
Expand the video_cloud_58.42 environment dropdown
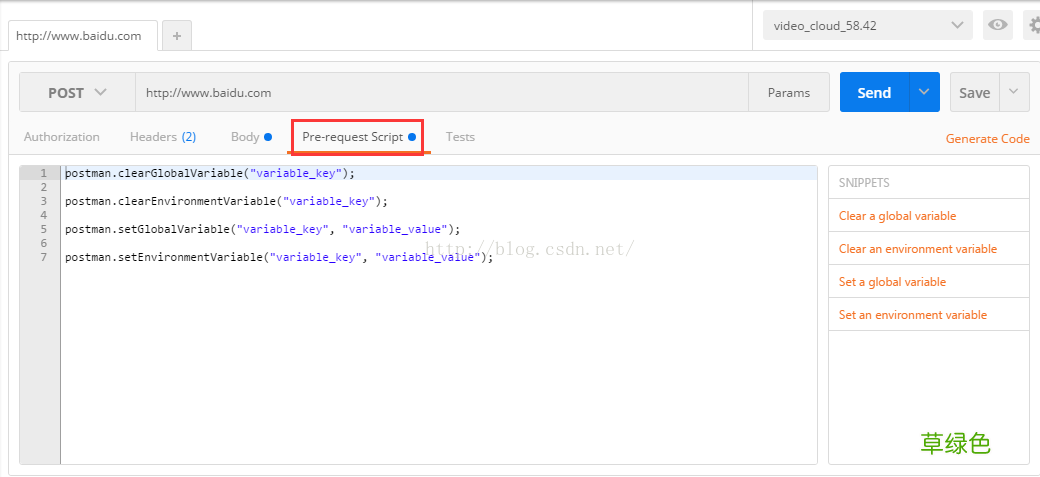pos(868,25)
